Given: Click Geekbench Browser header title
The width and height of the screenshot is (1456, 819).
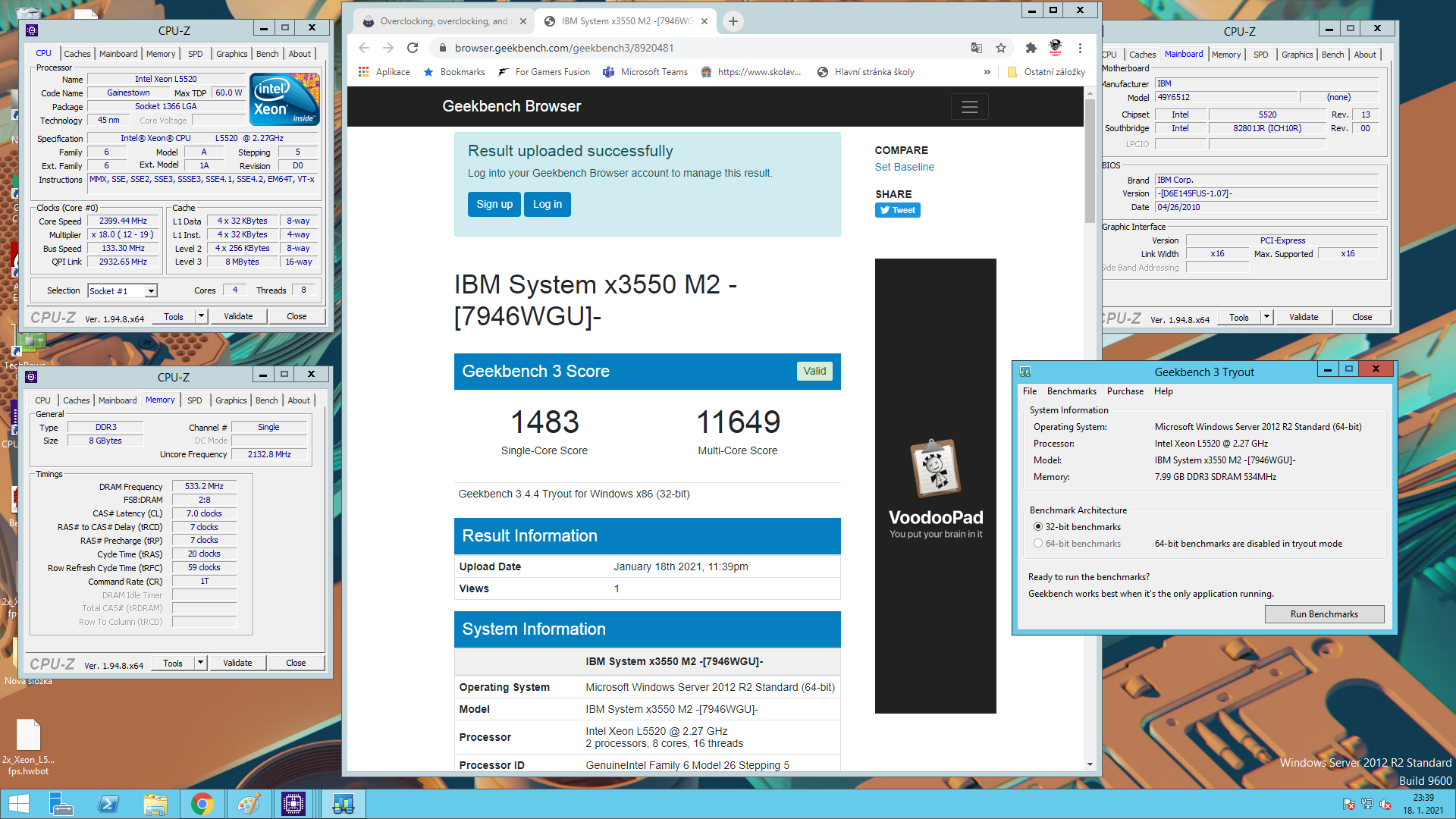Looking at the screenshot, I should click(x=511, y=107).
